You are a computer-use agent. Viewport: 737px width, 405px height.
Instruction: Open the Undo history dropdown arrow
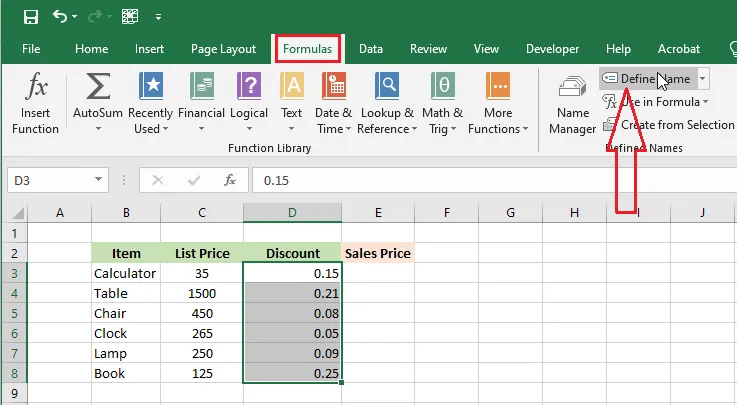(75, 17)
